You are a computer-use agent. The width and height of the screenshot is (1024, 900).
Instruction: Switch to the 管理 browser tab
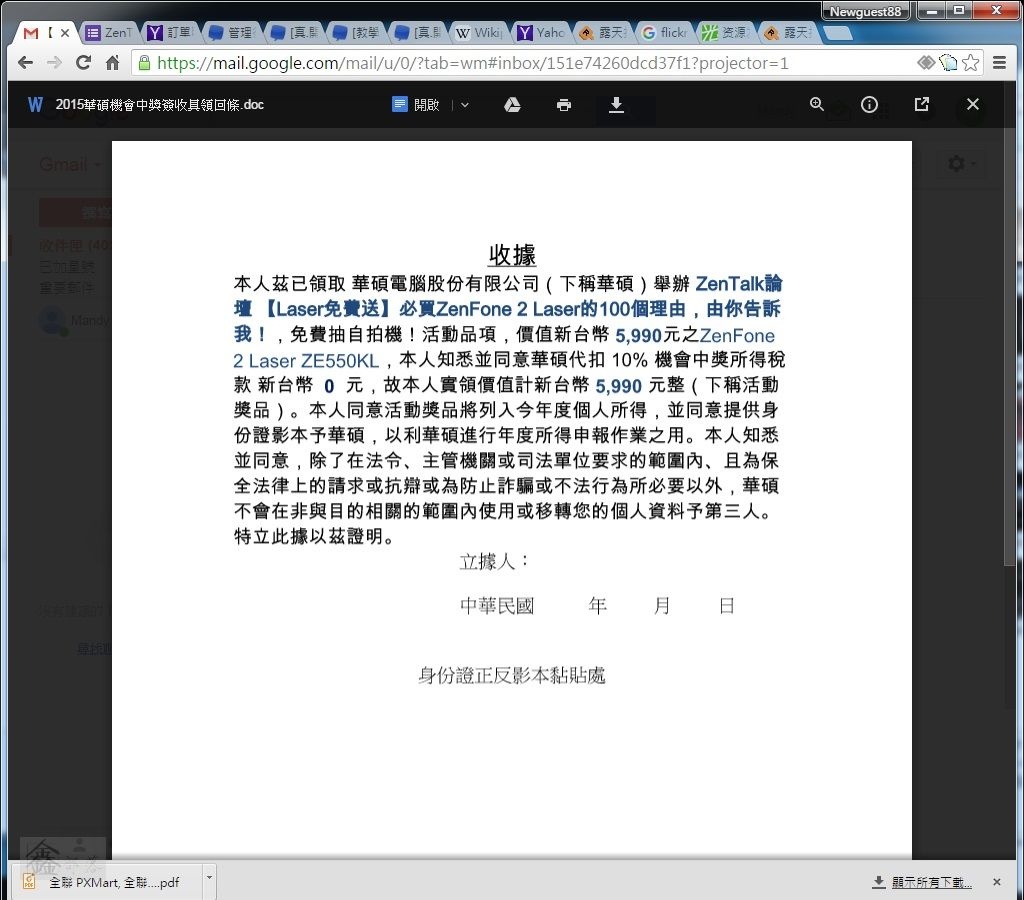231,33
